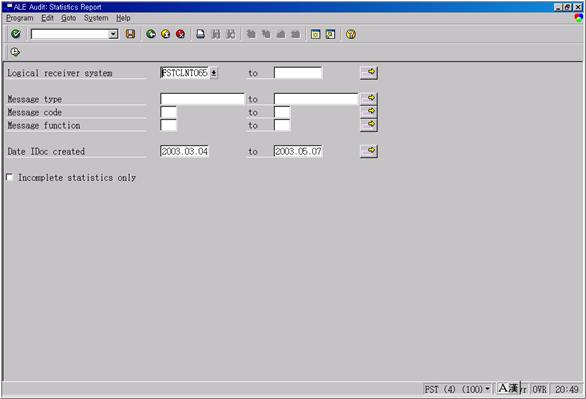Screen dimensions: 586x399
Task: Click the Message type from field
Action: (x=202, y=99)
